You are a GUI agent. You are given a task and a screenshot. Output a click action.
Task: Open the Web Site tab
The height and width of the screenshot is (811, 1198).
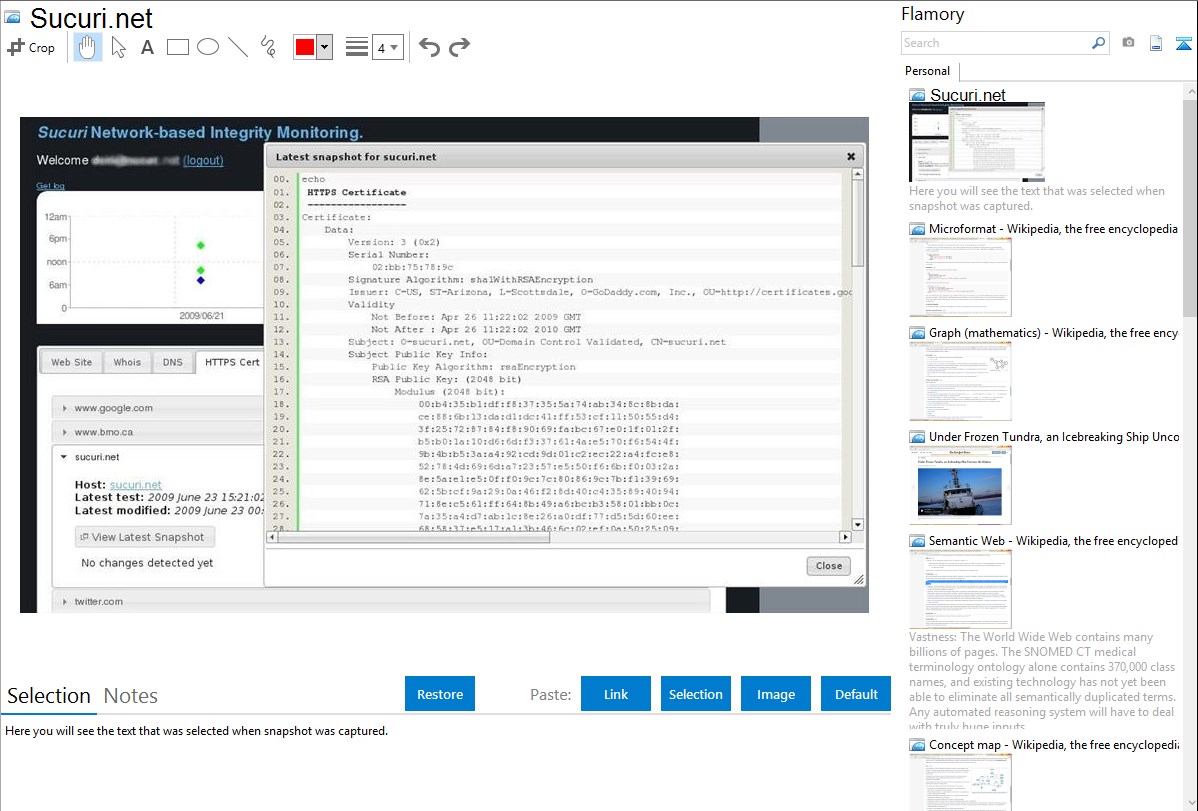[x=72, y=362]
